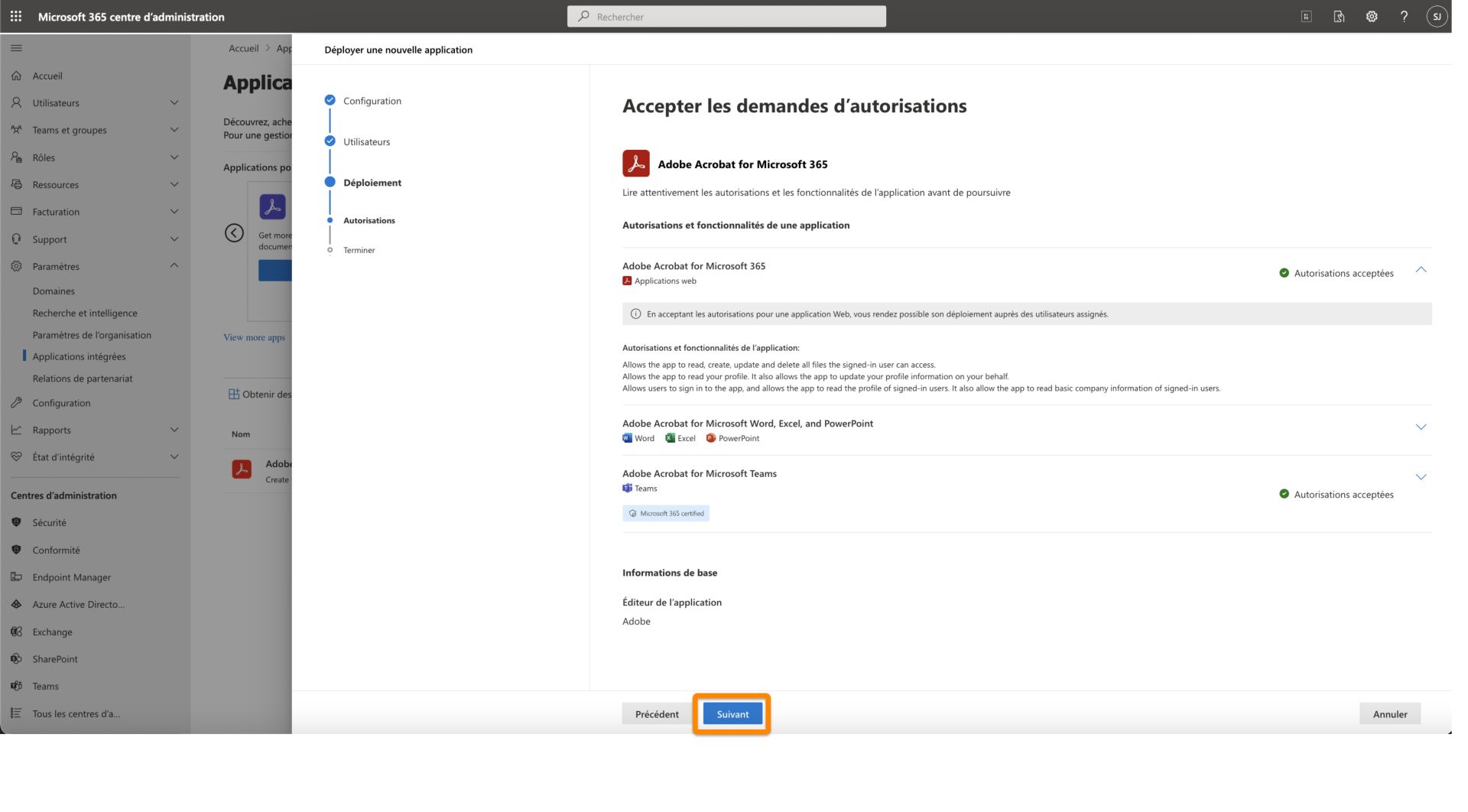Click the Annuler button
The height and width of the screenshot is (812, 1468).
[x=1390, y=714]
